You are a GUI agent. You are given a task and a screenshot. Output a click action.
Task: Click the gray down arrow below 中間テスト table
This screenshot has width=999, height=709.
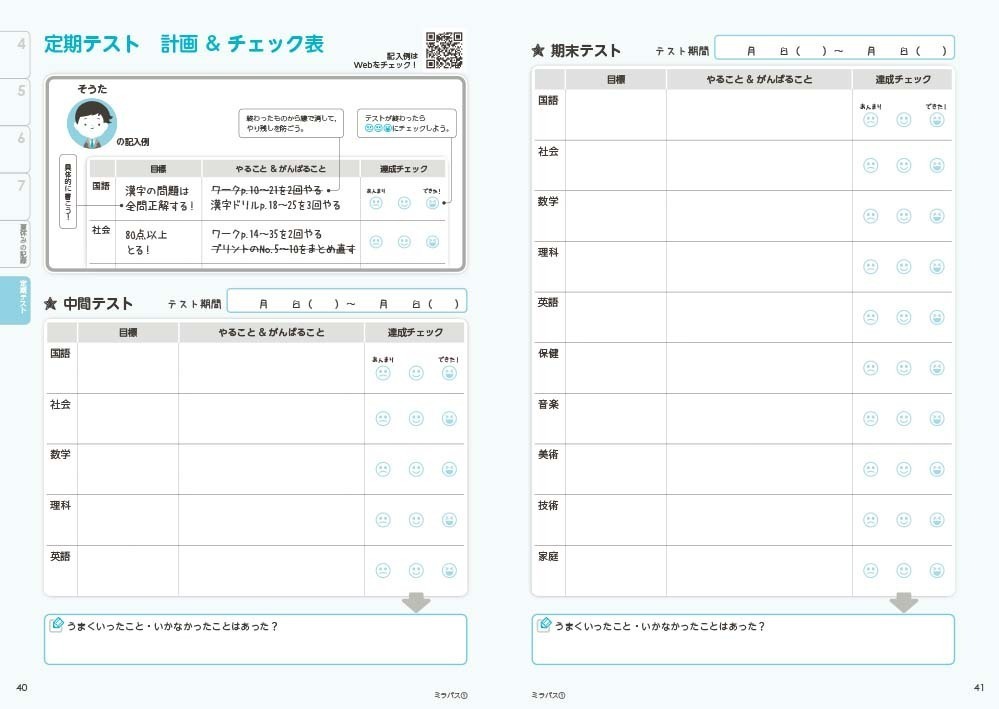click(416, 603)
